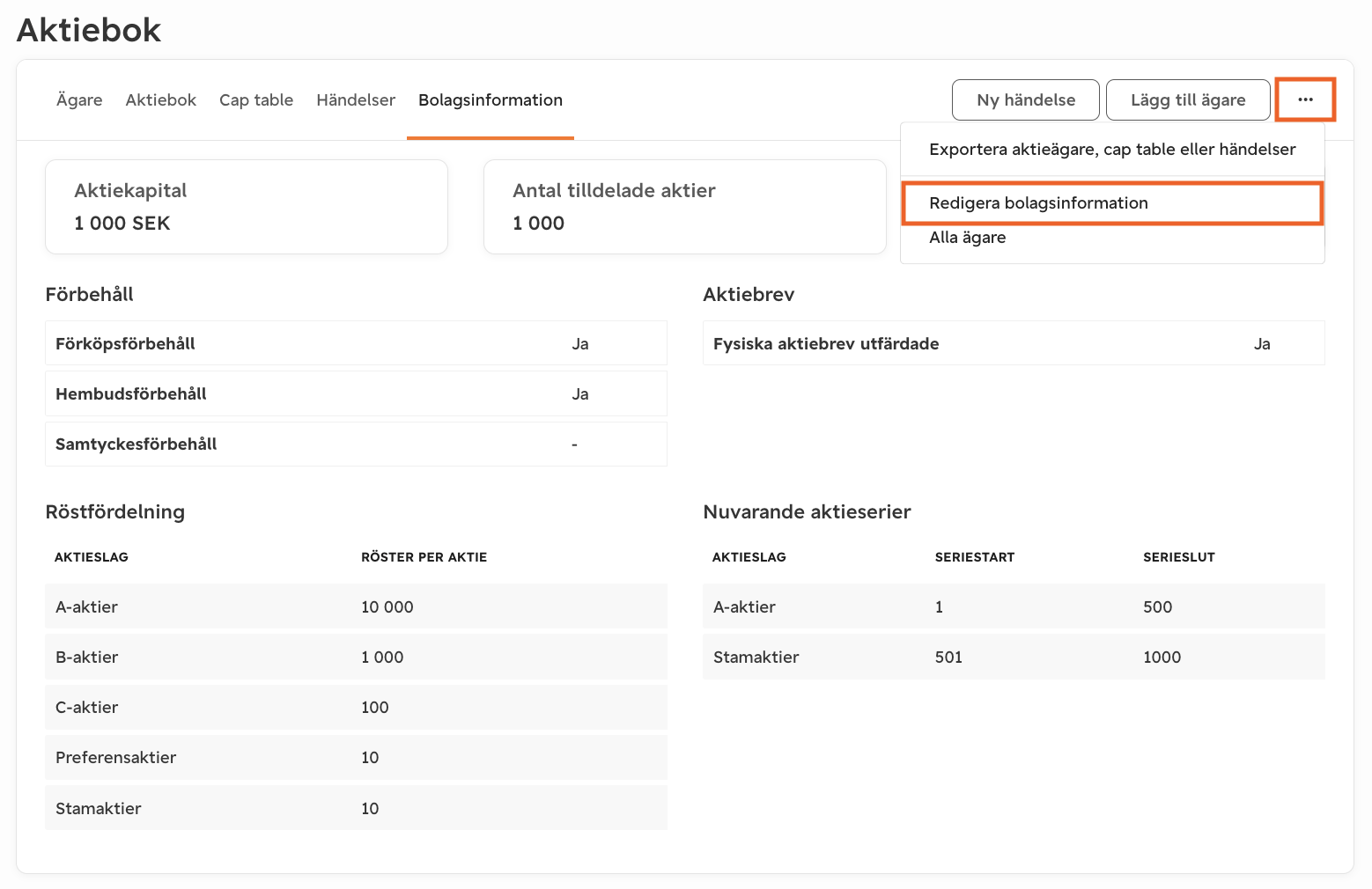Click the Preferensaktier row

[356, 757]
